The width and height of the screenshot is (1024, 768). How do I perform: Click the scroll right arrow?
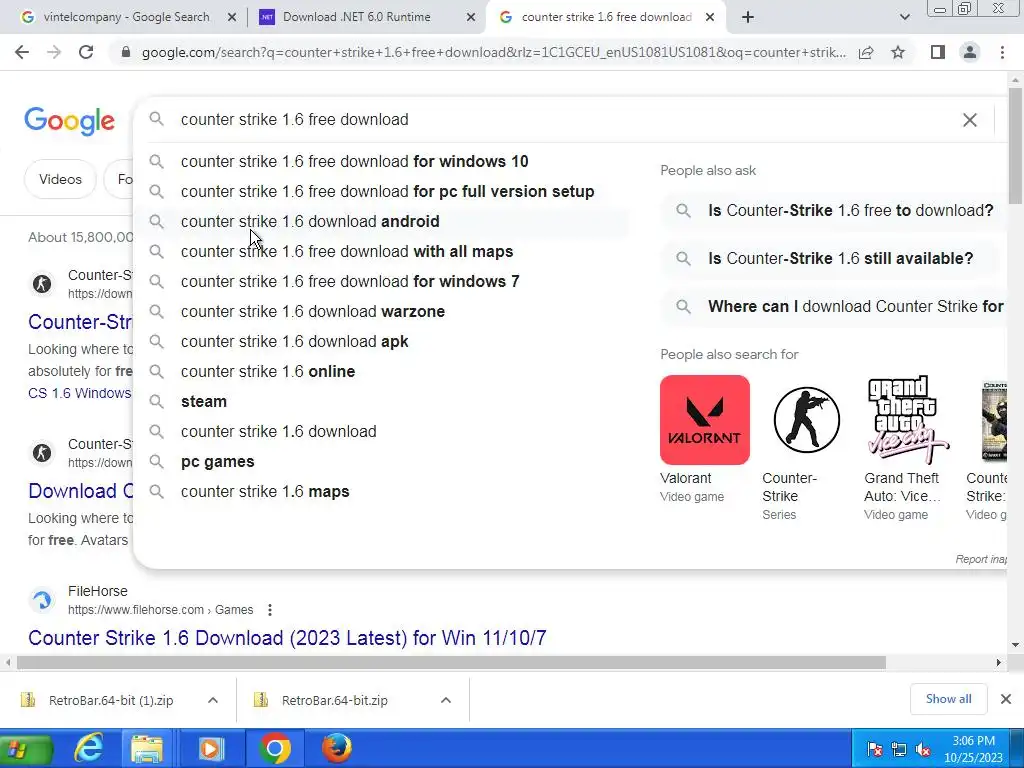click(999, 662)
